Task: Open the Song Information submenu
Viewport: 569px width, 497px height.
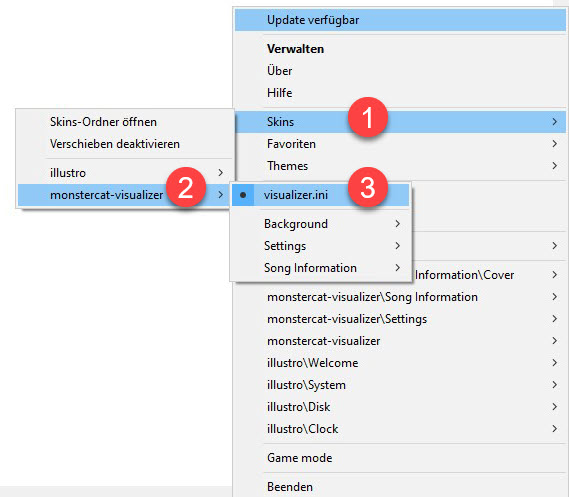Action: pos(320,268)
